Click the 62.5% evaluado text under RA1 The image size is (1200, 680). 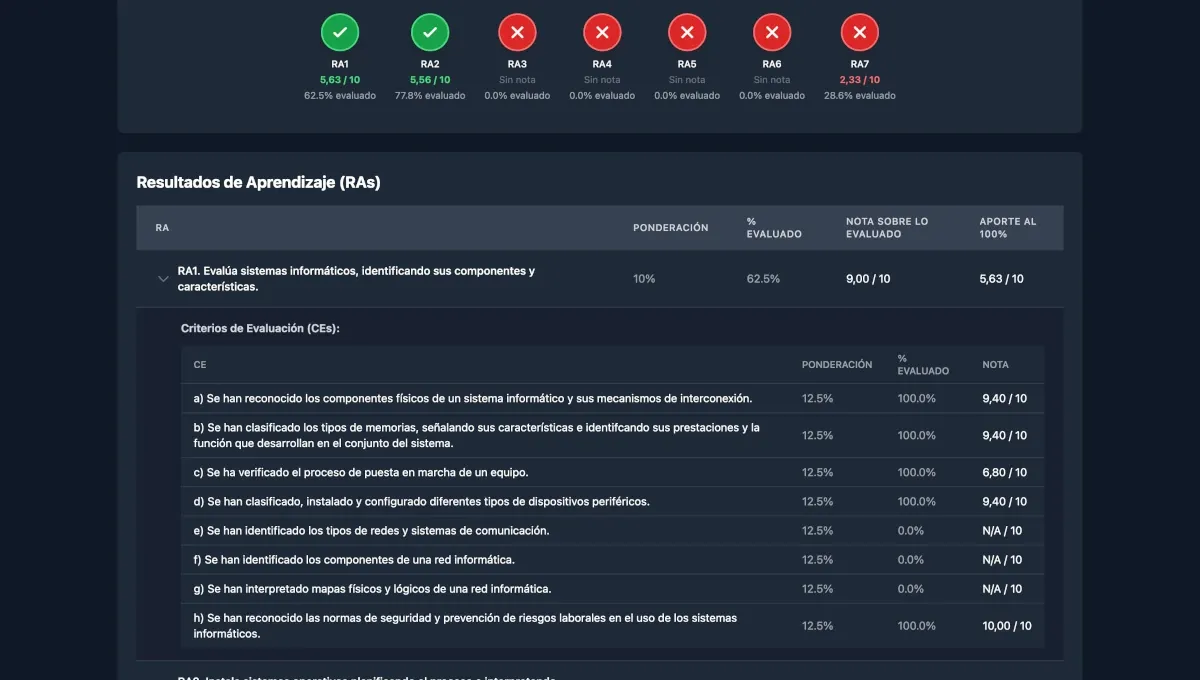point(340,95)
